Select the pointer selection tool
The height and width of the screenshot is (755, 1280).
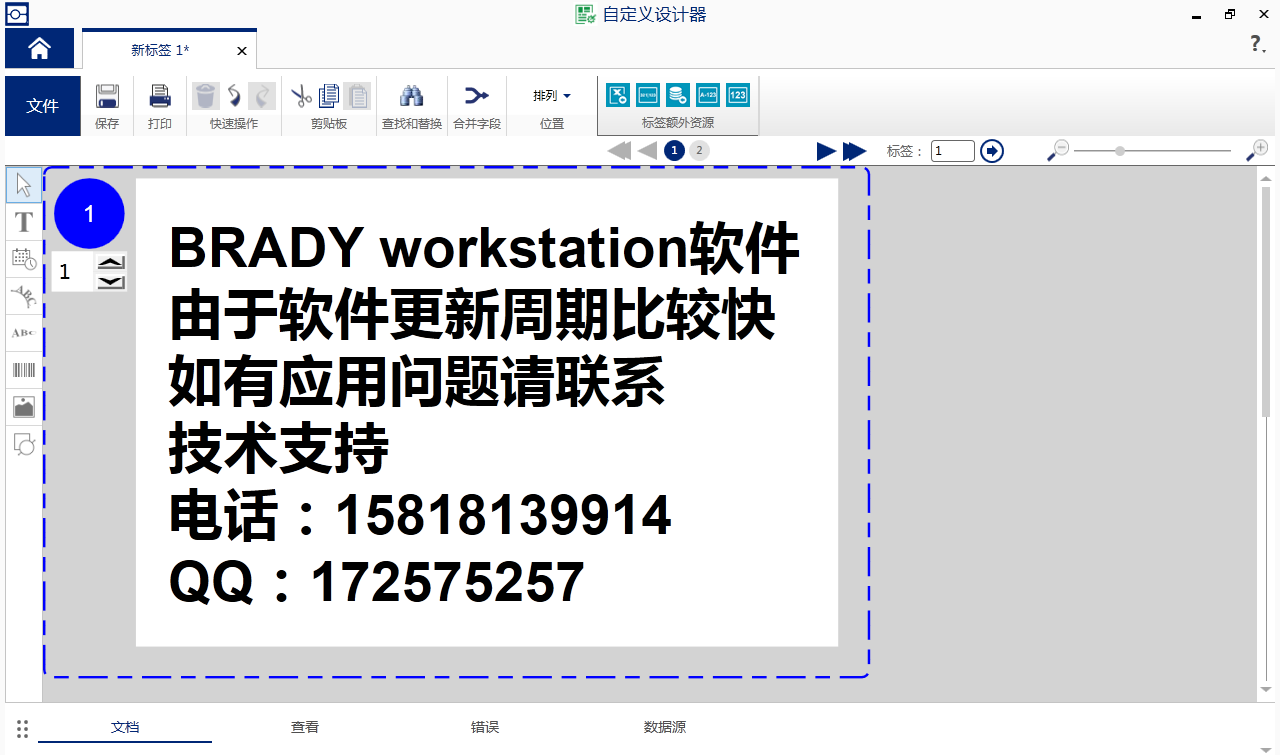pyautogui.click(x=24, y=185)
